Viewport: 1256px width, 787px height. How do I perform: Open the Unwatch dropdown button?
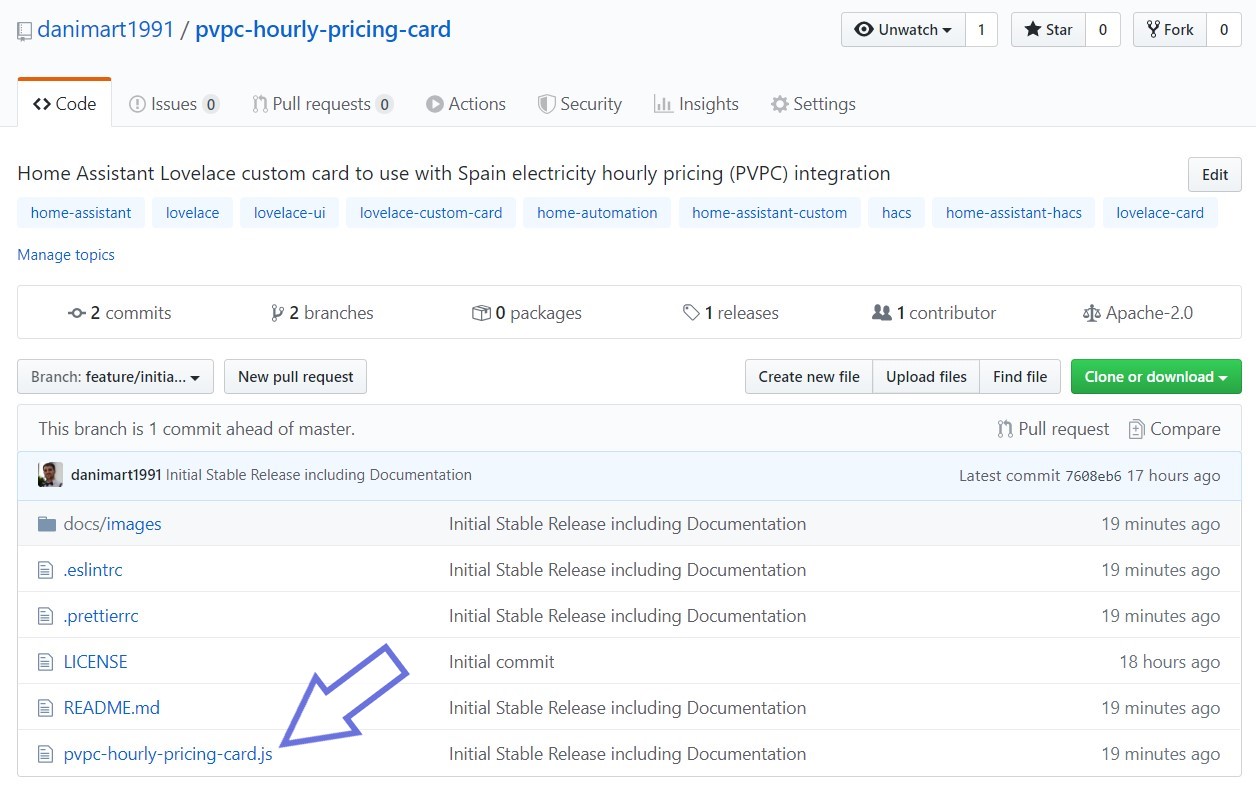click(903, 30)
